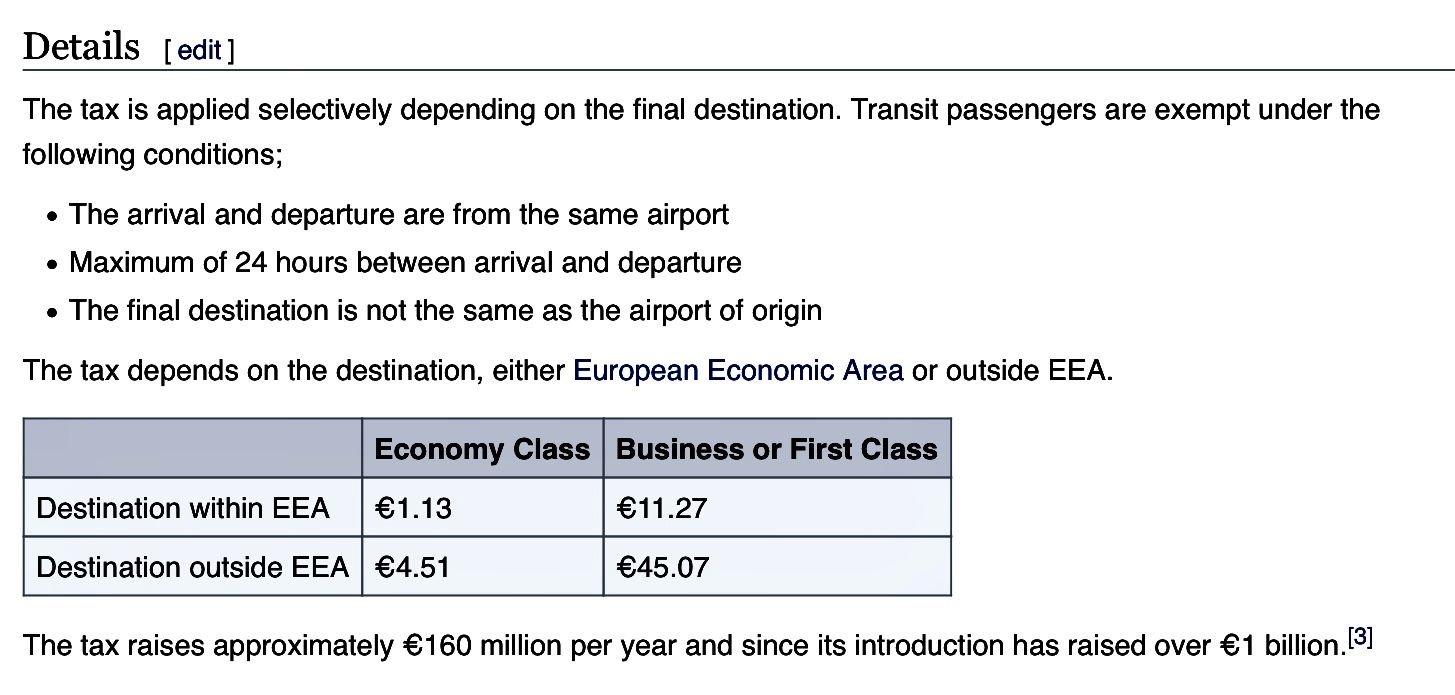Click the 'following conditions;' text line
The height and width of the screenshot is (695, 1455).
point(153,155)
